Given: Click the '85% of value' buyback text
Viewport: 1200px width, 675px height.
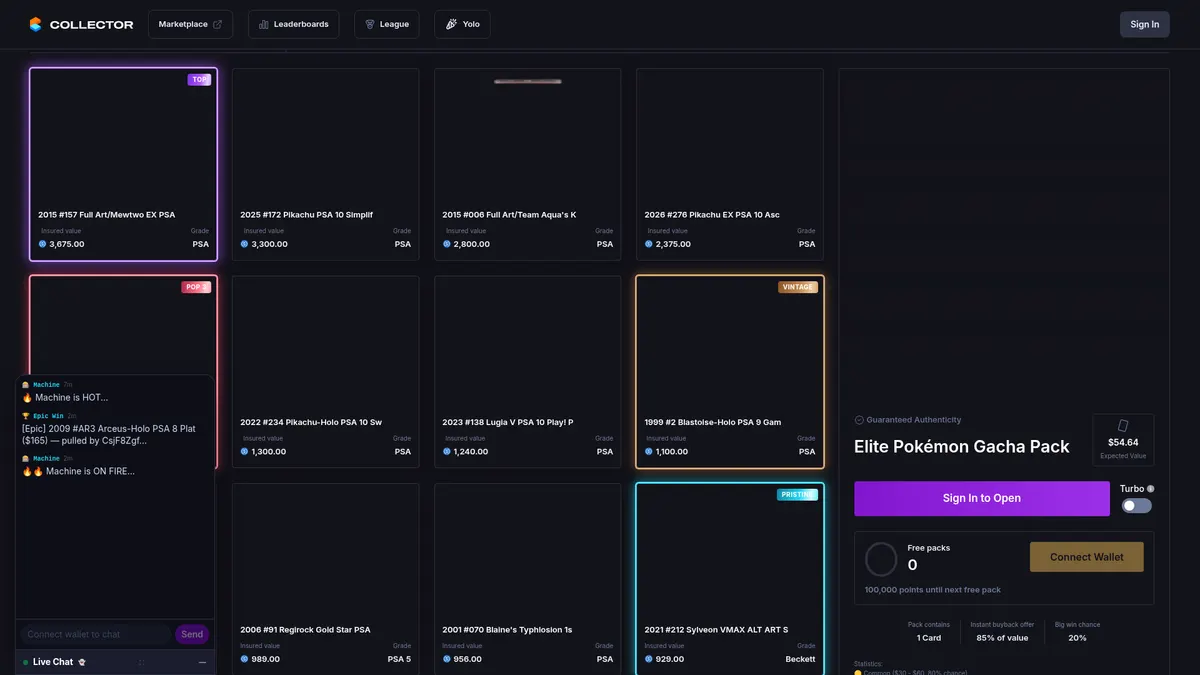Looking at the screenshot, I should [1002, 638].
